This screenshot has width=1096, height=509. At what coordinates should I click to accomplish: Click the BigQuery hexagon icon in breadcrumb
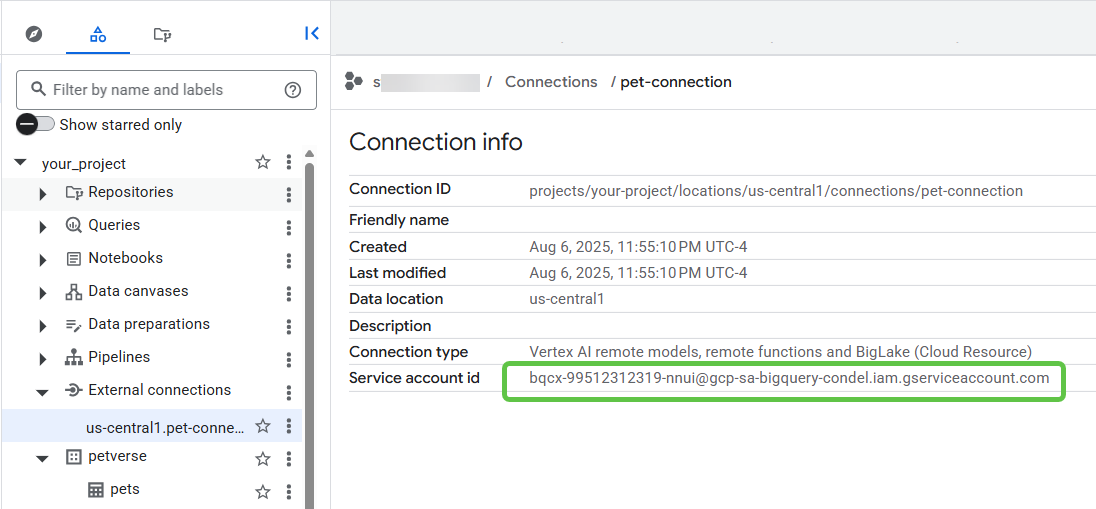pyautogui.click(x=354, y=81)
